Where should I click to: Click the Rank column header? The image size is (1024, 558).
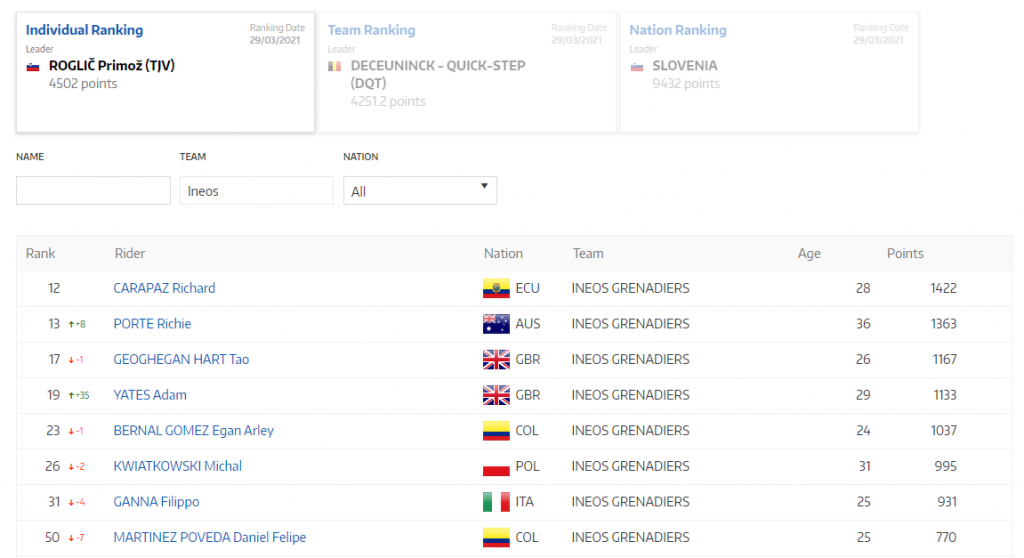(41, 254)
